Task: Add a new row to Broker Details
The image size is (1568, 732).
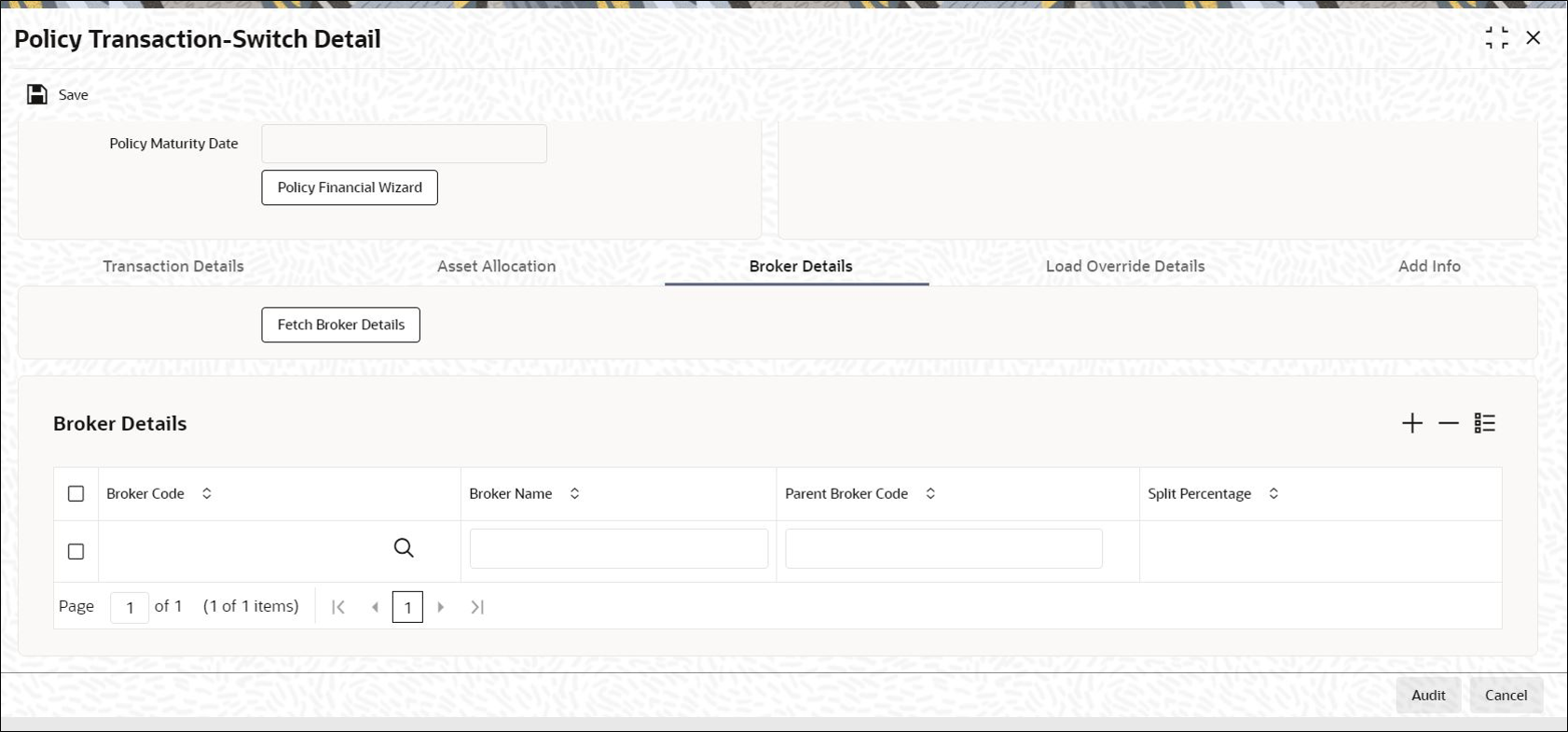Action: pyautogui.click(x=1412, y=423)
